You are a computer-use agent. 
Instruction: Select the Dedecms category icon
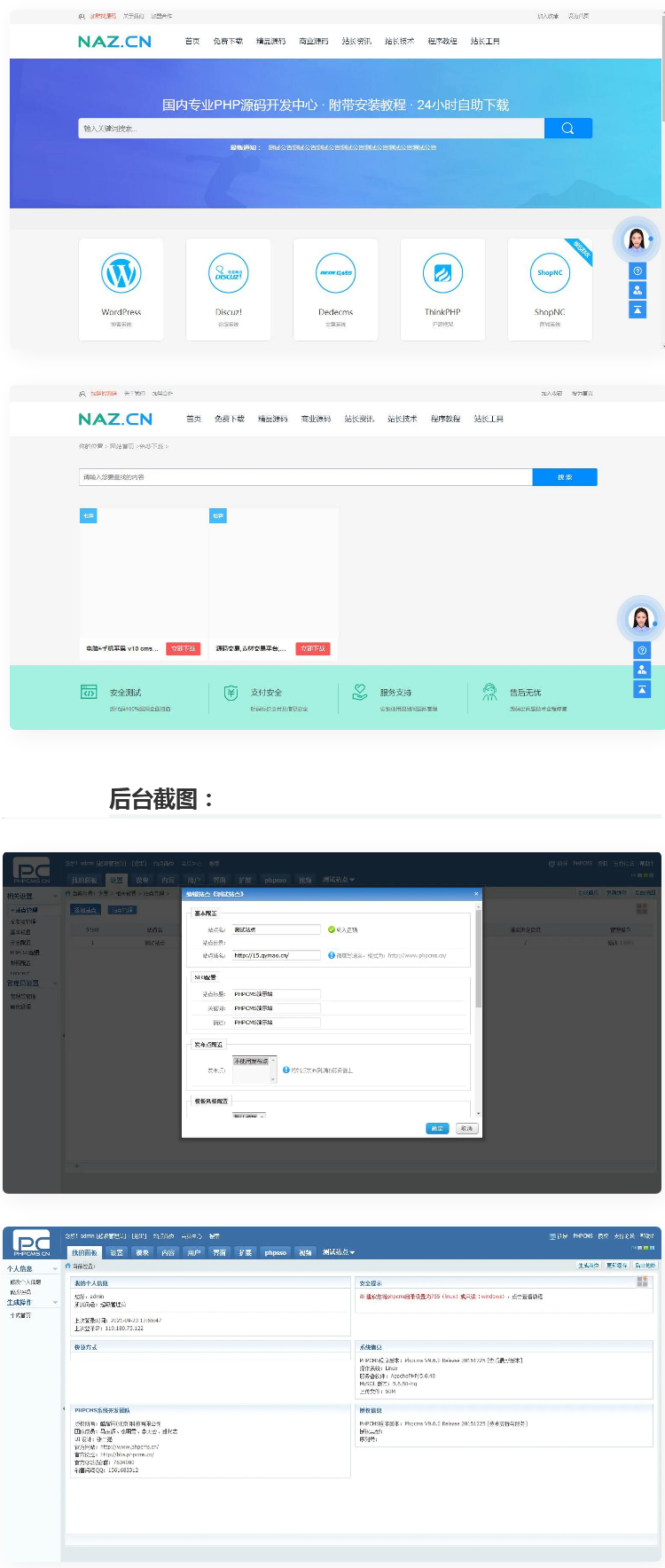pyautogui.click(x=335, y=273)
